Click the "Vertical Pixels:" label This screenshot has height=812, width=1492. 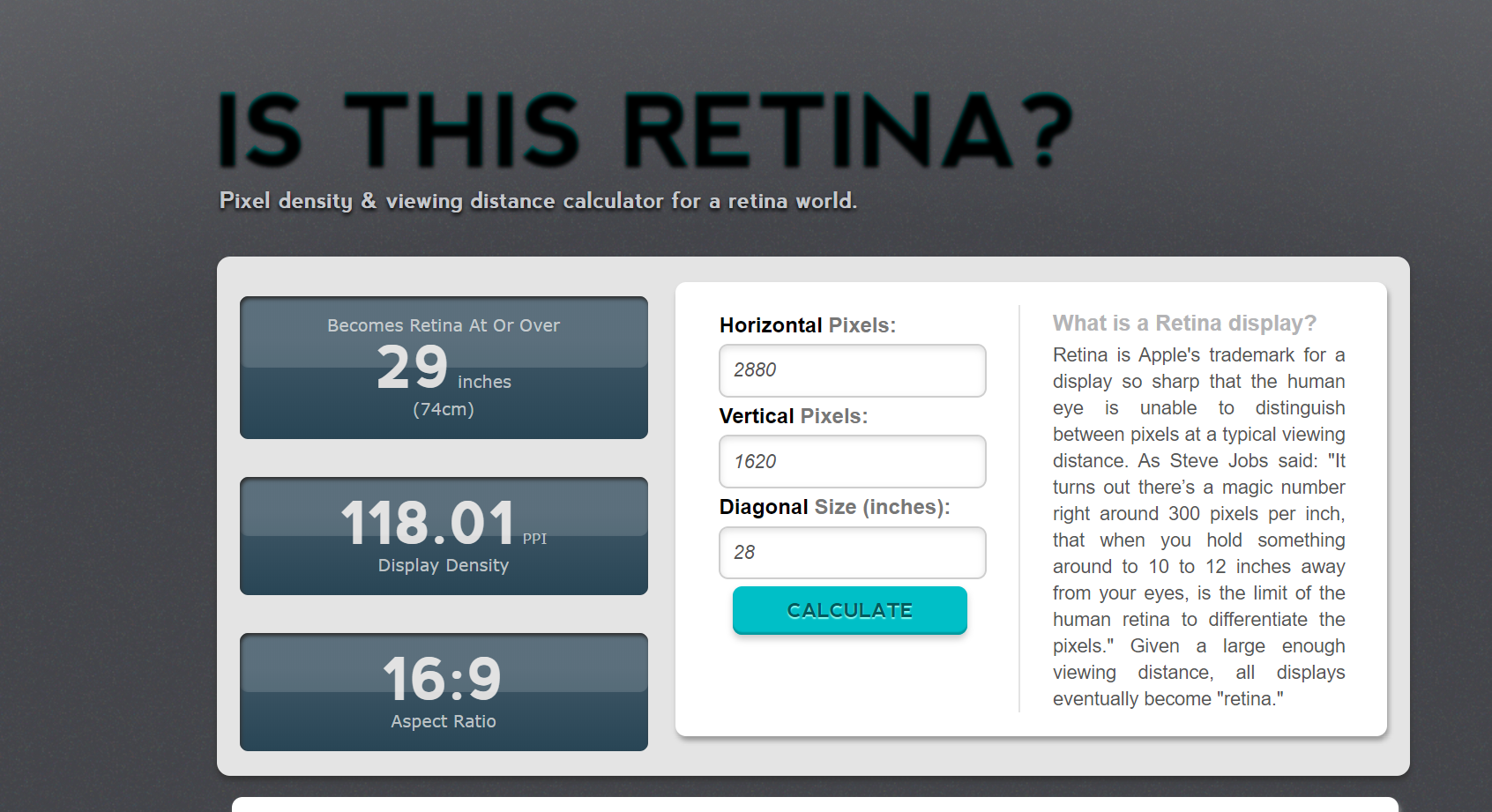(794, 416)
